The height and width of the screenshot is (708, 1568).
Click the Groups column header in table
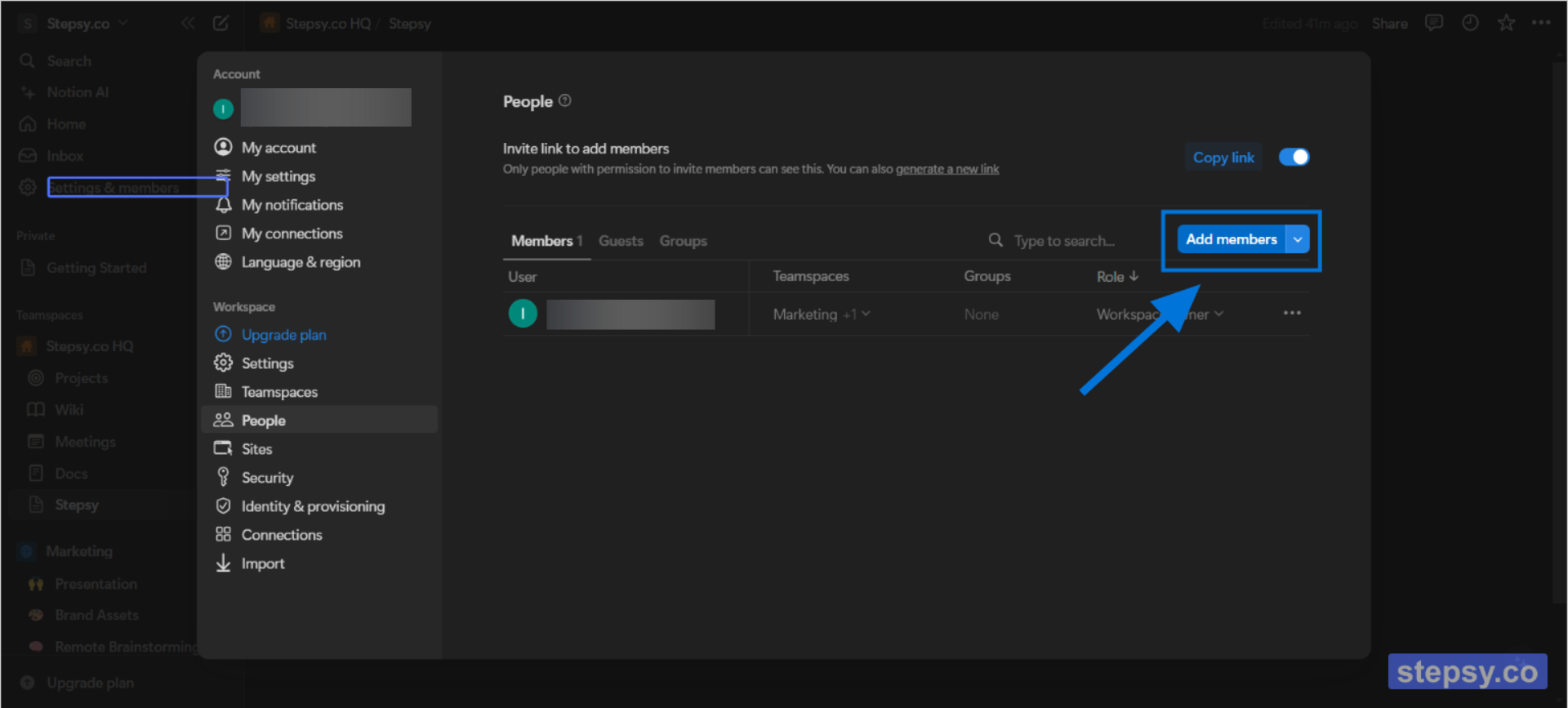pos(987,276)
